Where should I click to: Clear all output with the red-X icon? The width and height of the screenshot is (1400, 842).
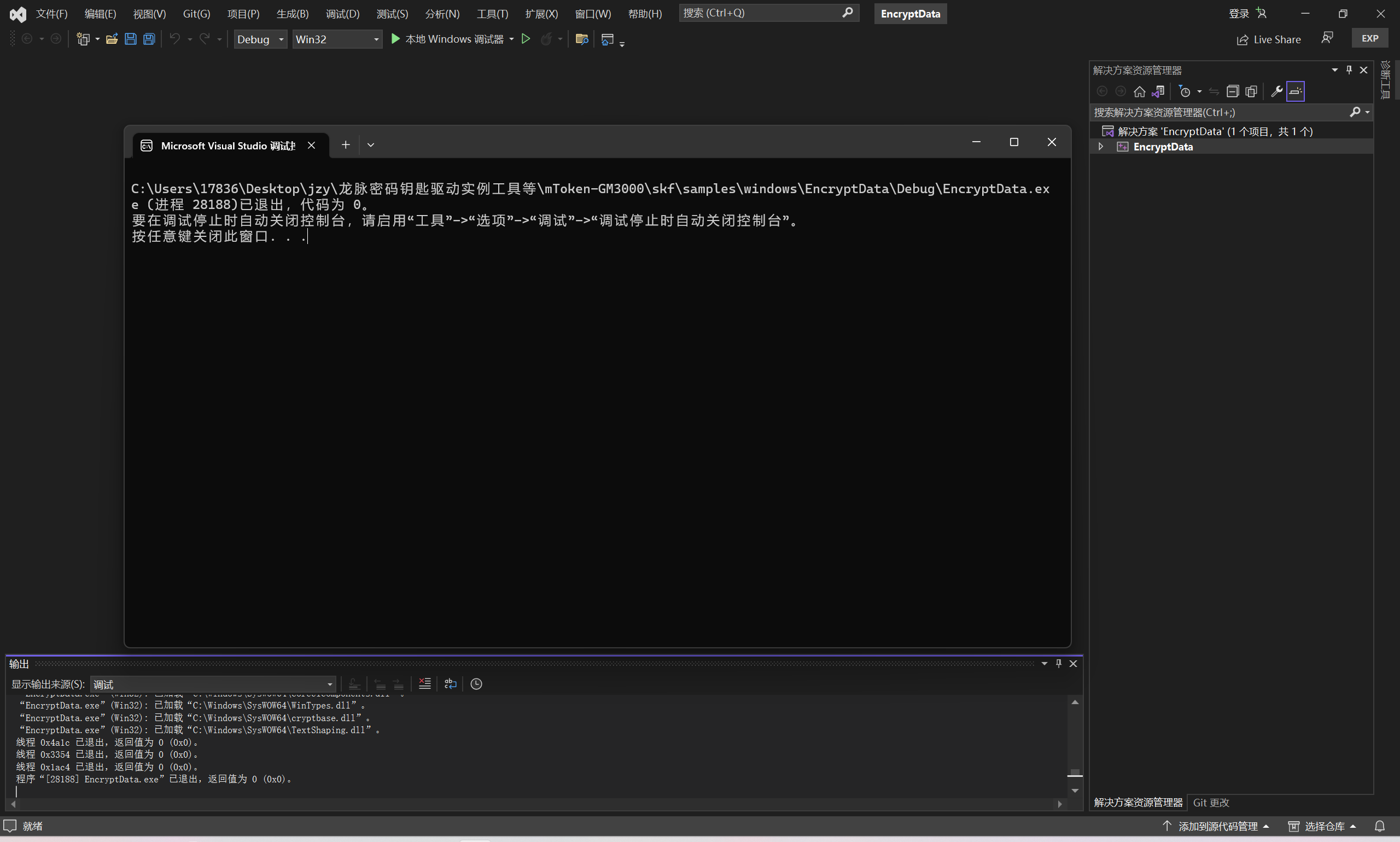coord(425,684)
